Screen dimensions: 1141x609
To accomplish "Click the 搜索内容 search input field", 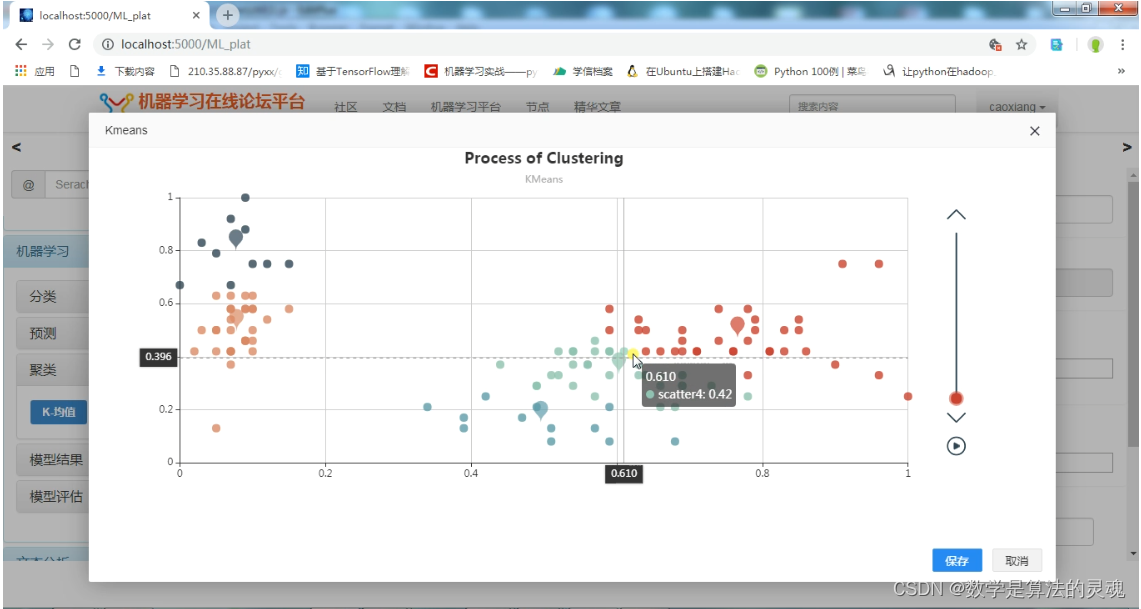I will (x=871, y=105).
